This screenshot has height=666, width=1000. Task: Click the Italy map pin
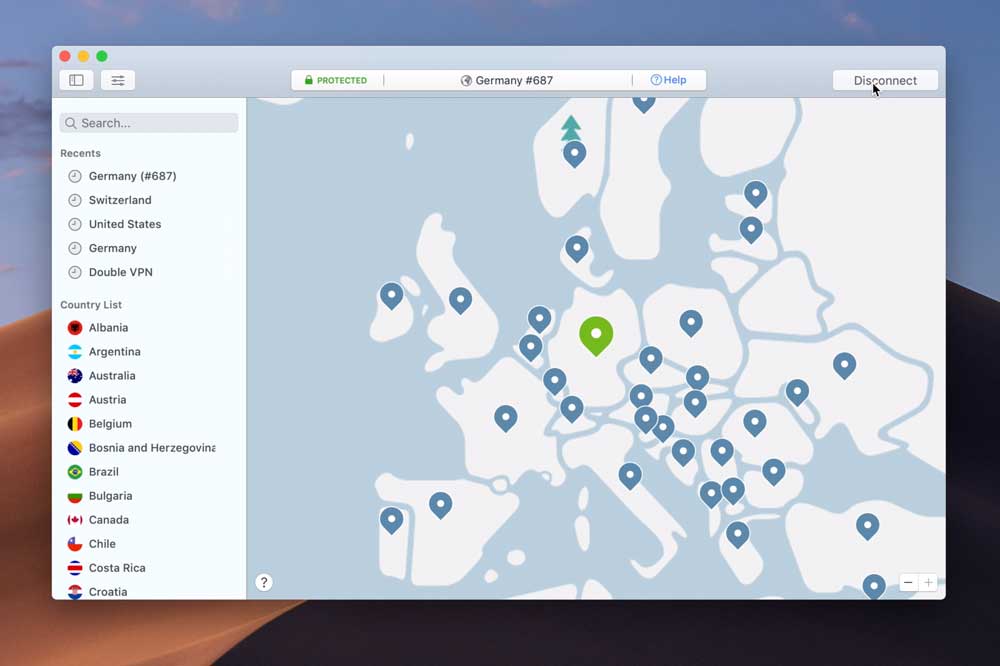630,476
